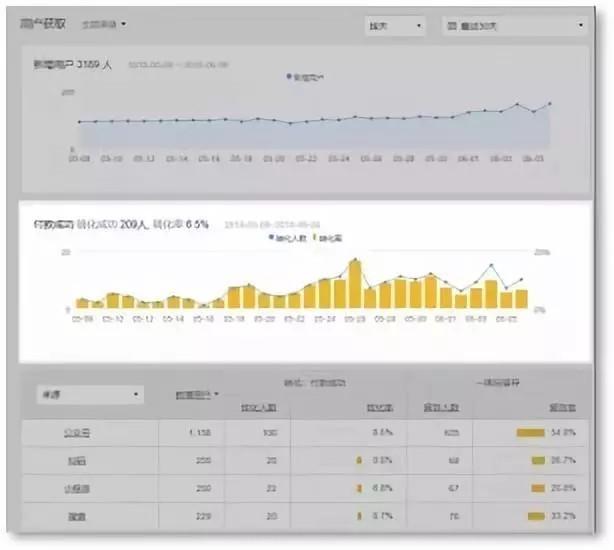Click the orange retention bar in the third row
This screenshot has width=614, height=550.
(538, 488)
